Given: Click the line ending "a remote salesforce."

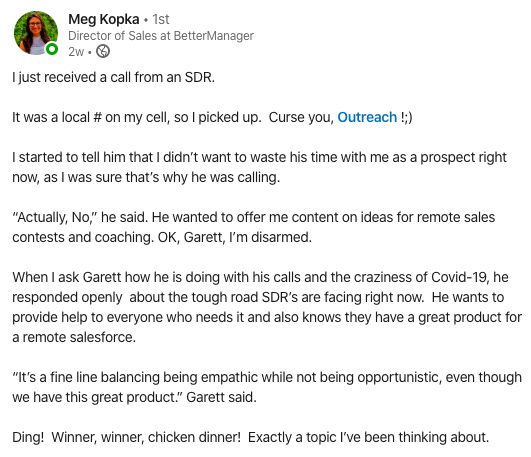Looking at the screenshot, I should [74, 337].
